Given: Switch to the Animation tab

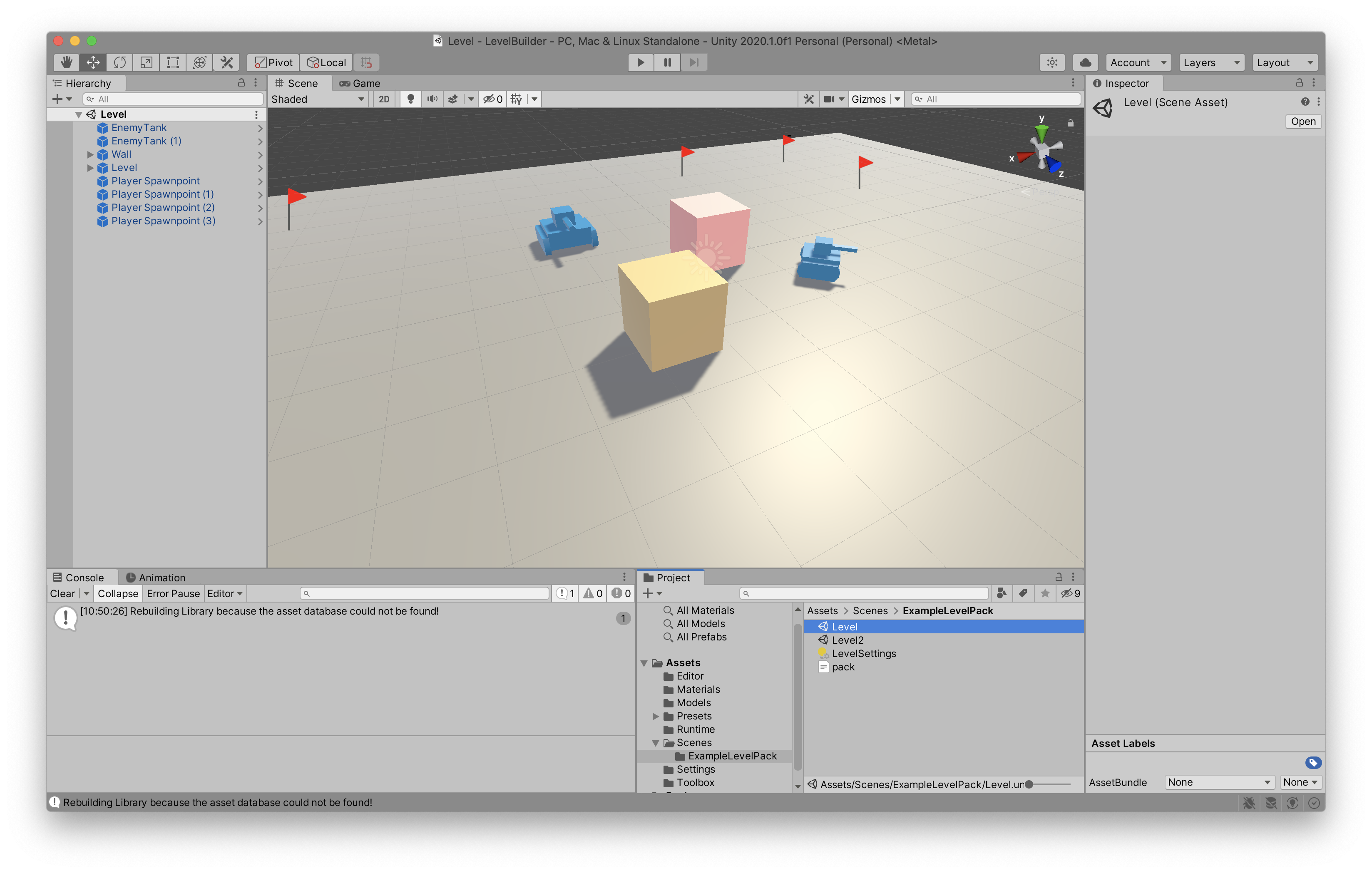Looking at the screenshot, I should (x=156, y=578).
